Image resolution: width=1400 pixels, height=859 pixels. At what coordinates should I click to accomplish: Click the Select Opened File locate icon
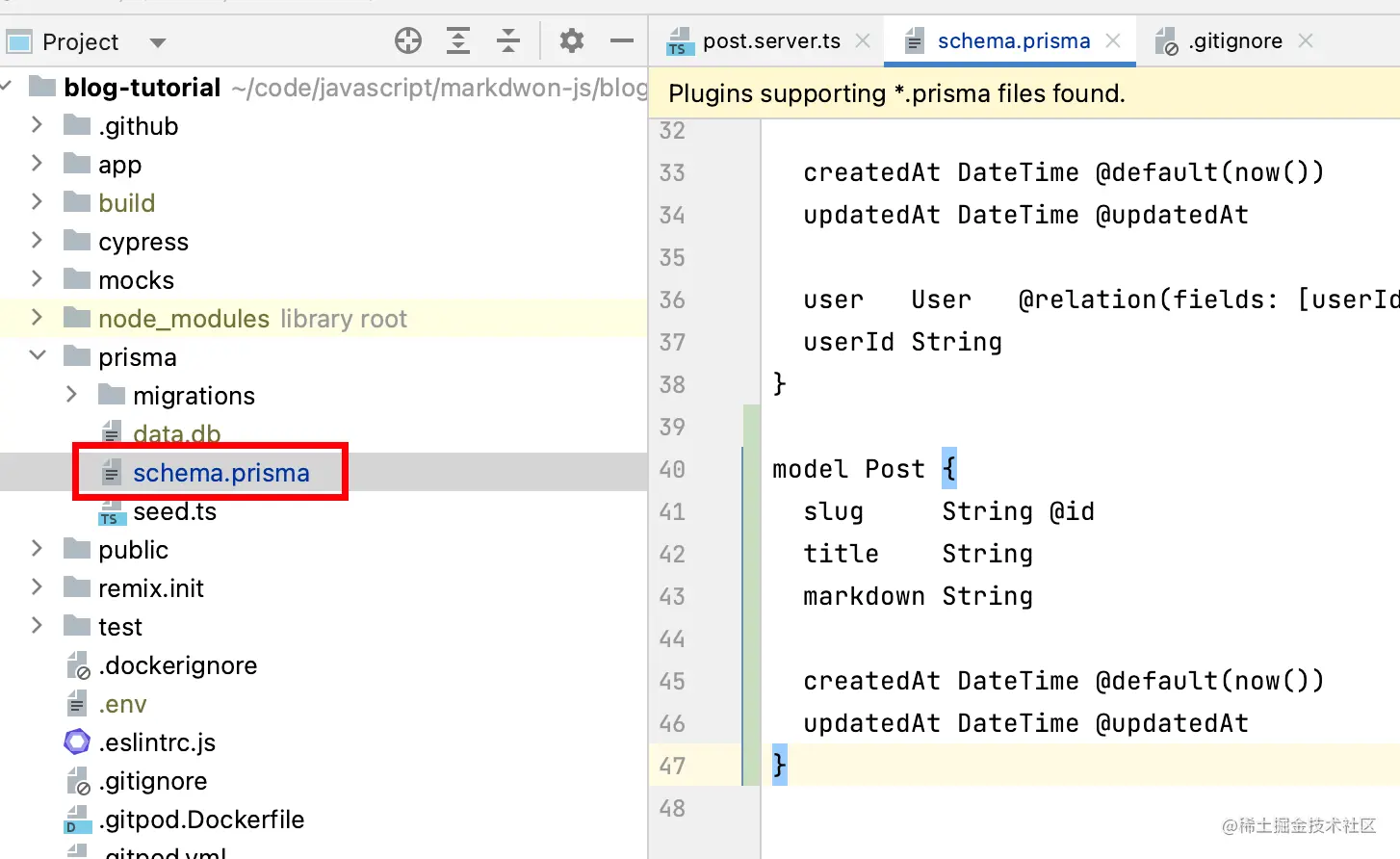pos(408,40)
